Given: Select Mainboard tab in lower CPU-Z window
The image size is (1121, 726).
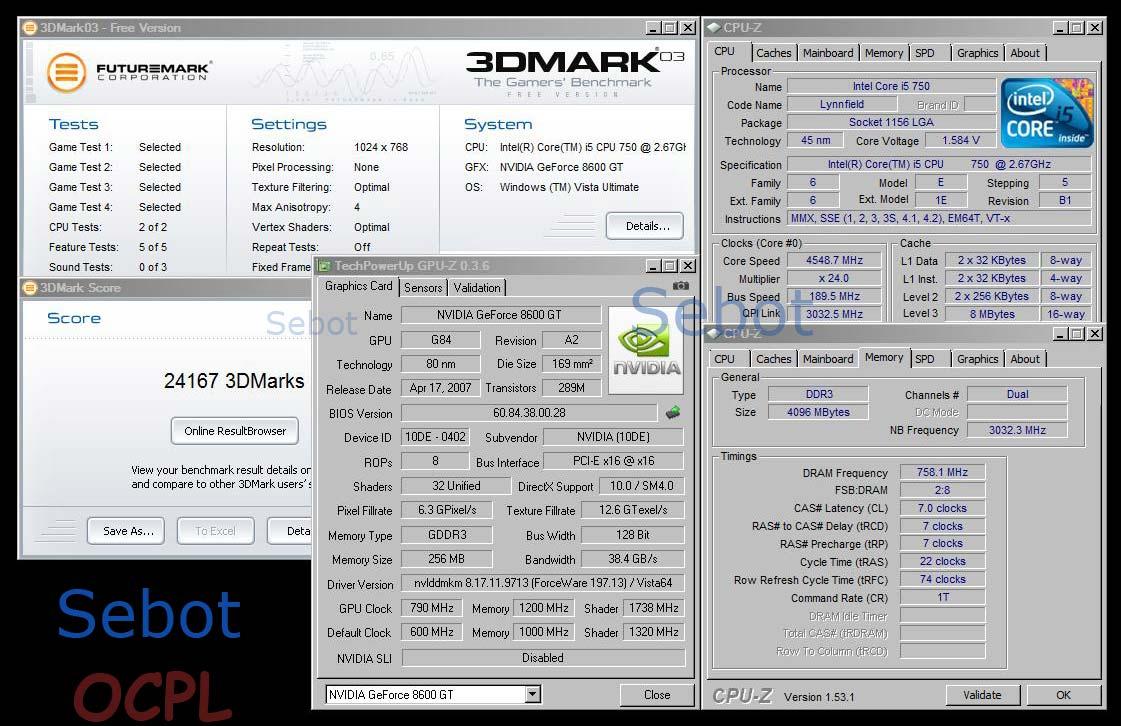Looking at the screenshot, I should point(828,359).
